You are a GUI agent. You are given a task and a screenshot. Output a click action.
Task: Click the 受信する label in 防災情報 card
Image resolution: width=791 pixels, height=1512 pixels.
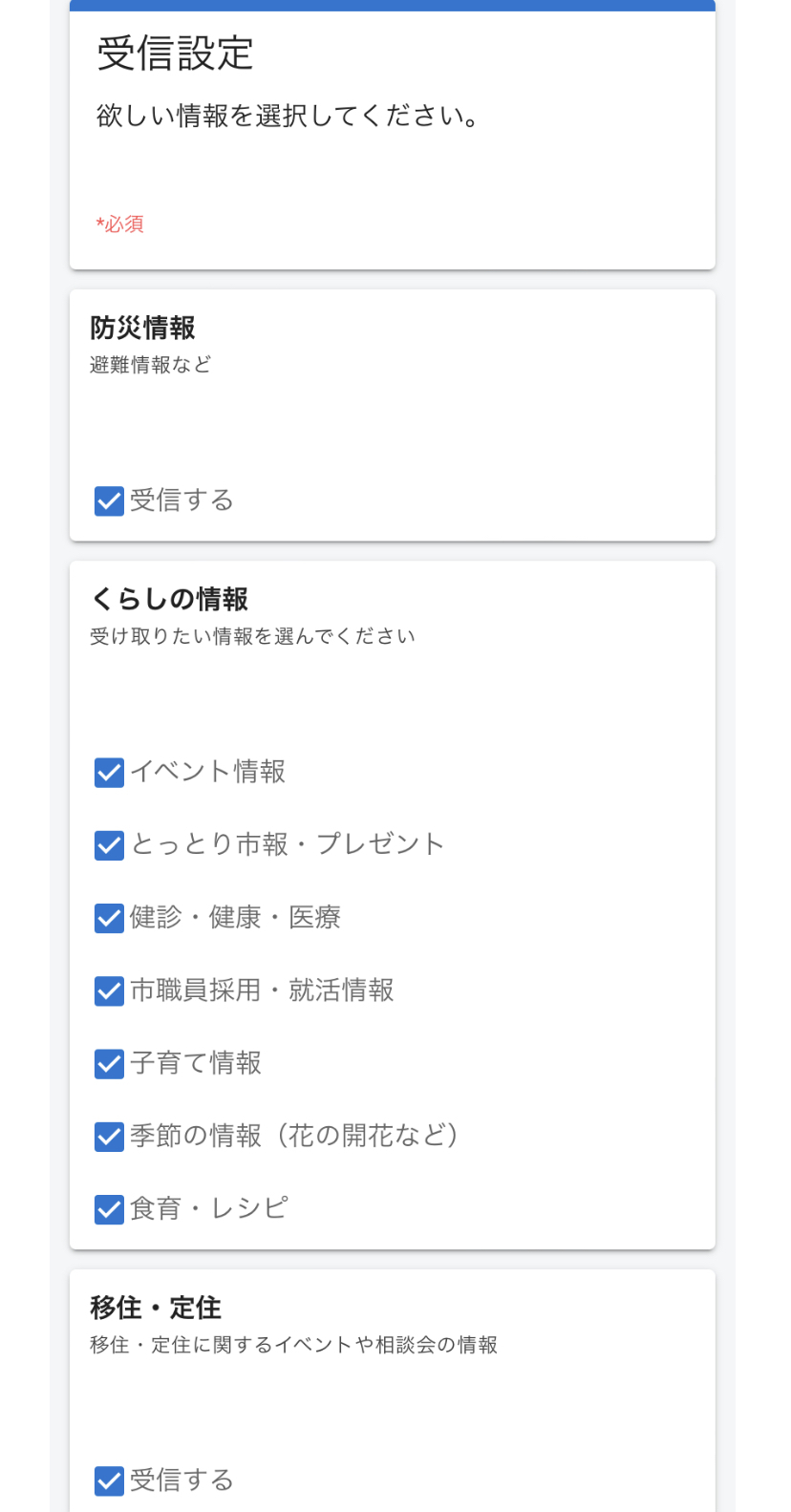tap(182, 500)
